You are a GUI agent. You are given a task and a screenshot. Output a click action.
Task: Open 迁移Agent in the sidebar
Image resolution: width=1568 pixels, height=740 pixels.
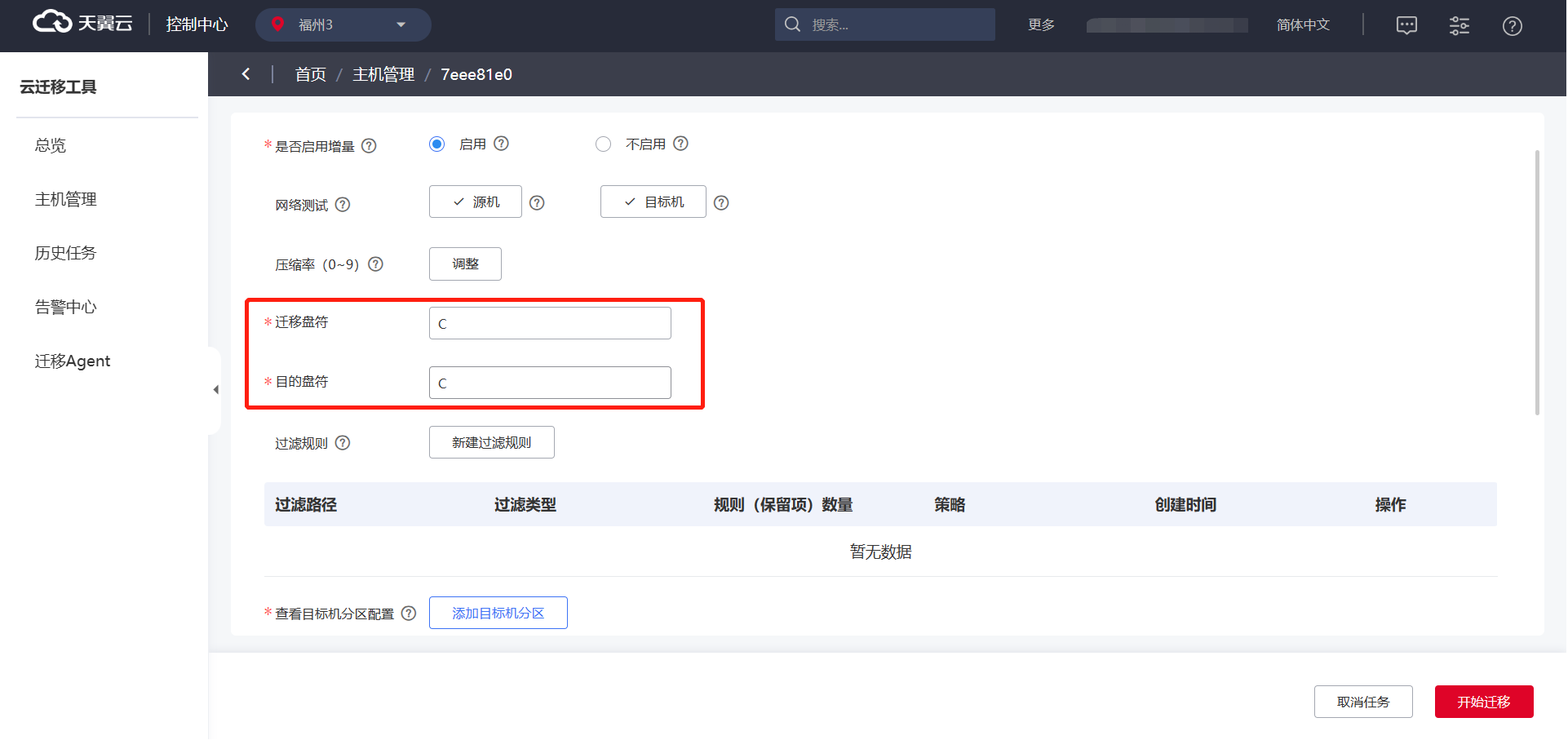click(73, 361)
